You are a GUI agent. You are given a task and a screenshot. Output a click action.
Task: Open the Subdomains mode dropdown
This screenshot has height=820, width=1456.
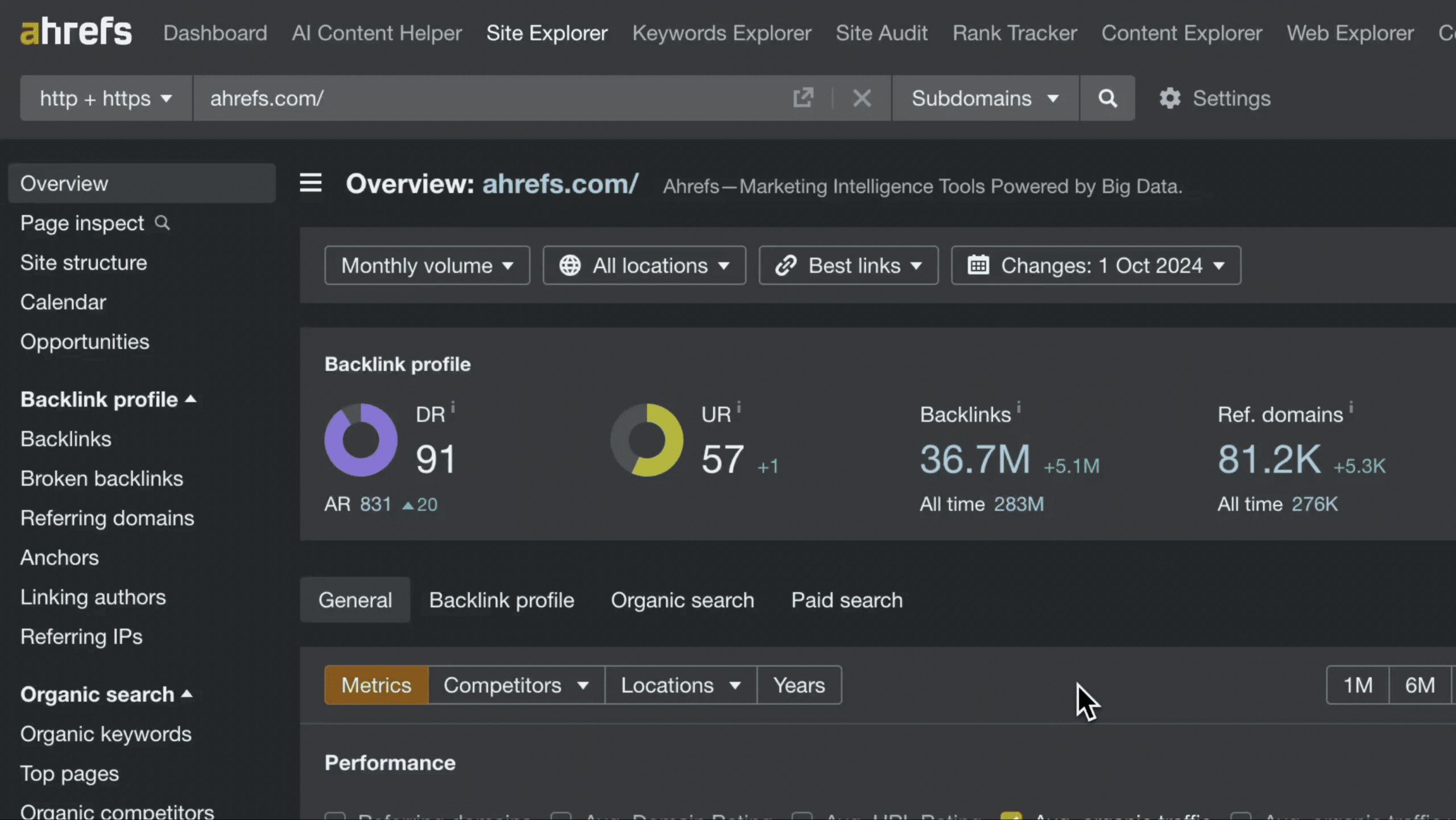pyautogui.click(x=985, y=98)
